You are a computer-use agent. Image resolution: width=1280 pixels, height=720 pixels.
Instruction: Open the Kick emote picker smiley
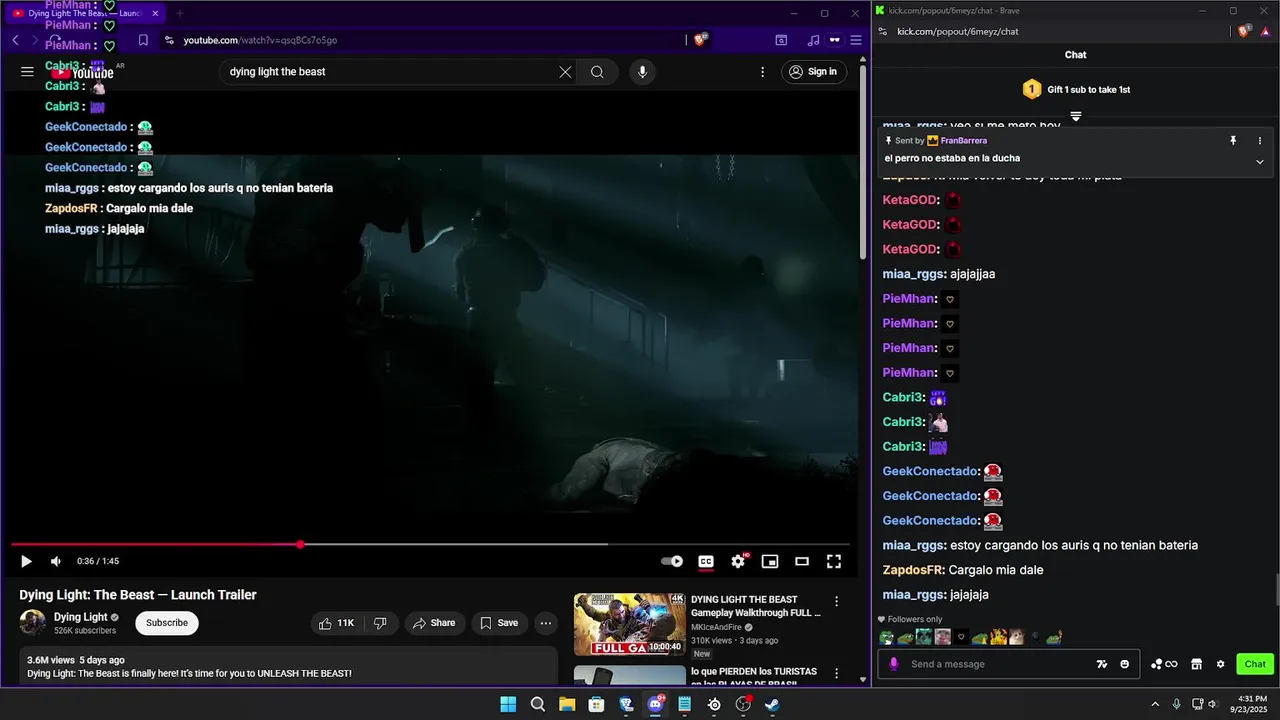[x=1124, y=664]
